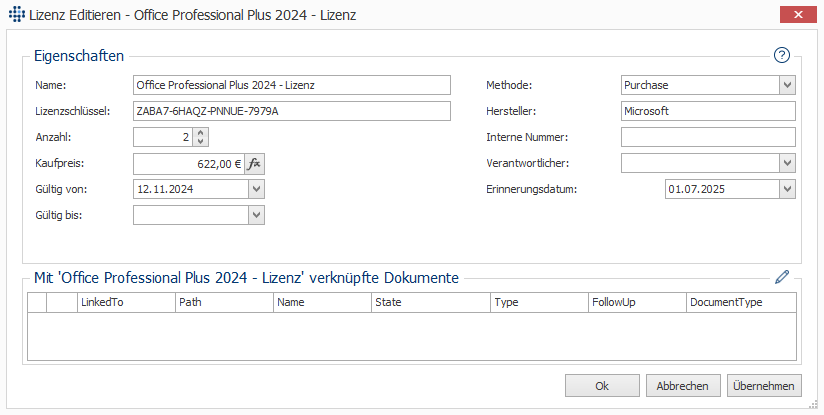
Task: Click the Gültig von date text 12.11.2024
Action: pyautogui.click(x=165, y=189)
